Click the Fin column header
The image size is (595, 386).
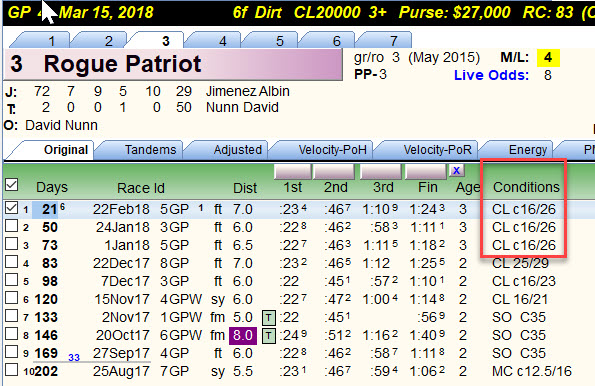tap(428, 187)
